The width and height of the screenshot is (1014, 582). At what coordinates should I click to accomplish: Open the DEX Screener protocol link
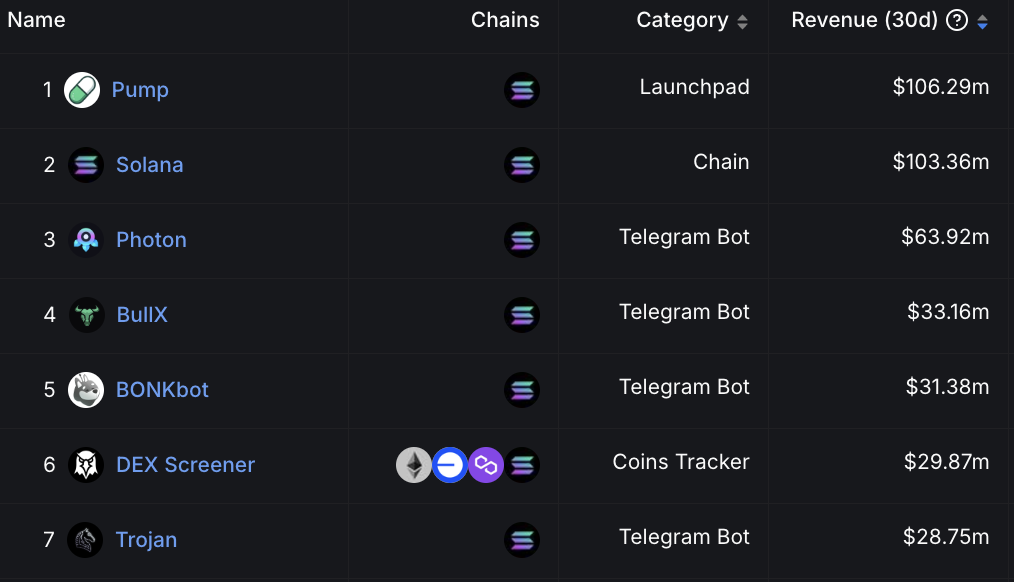click(x=185, y=465)
